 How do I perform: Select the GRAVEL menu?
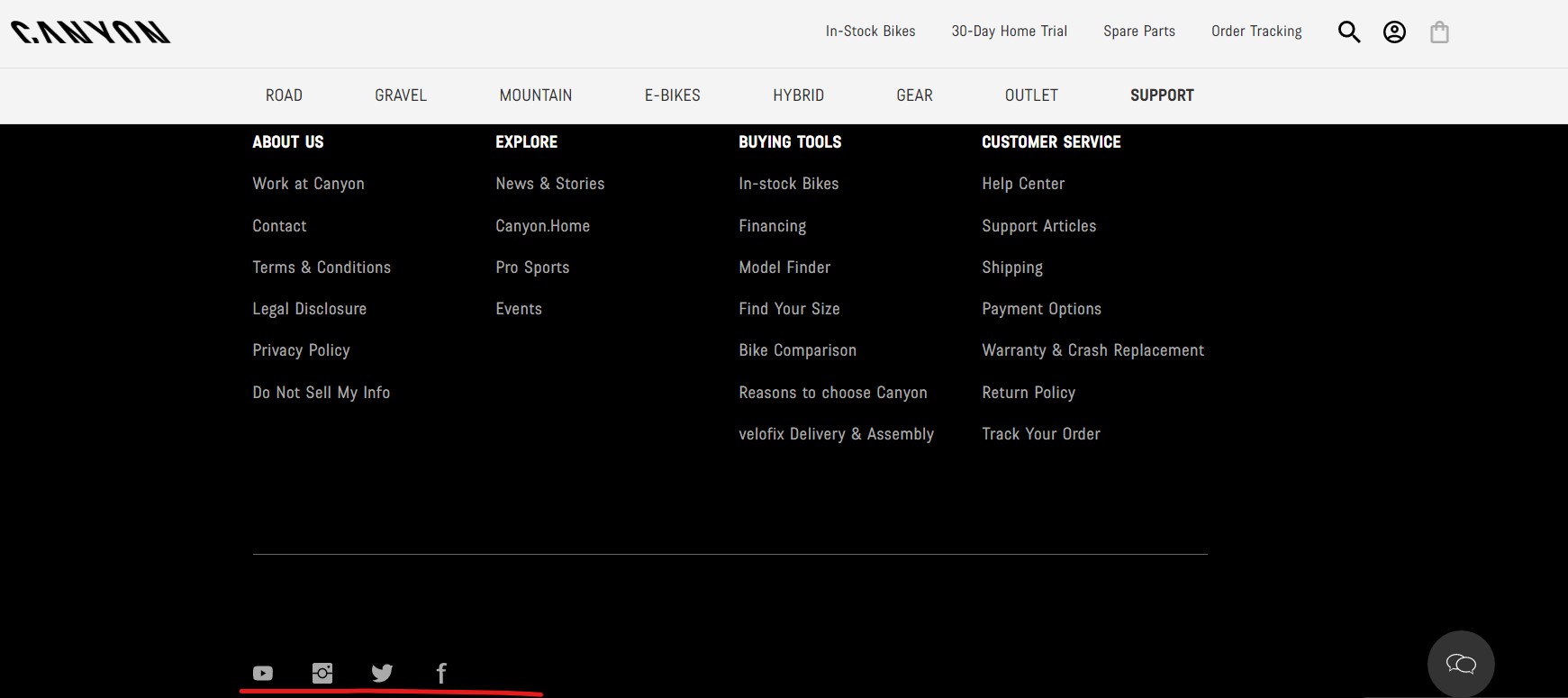pyautogui.click(x=401, y=95)
